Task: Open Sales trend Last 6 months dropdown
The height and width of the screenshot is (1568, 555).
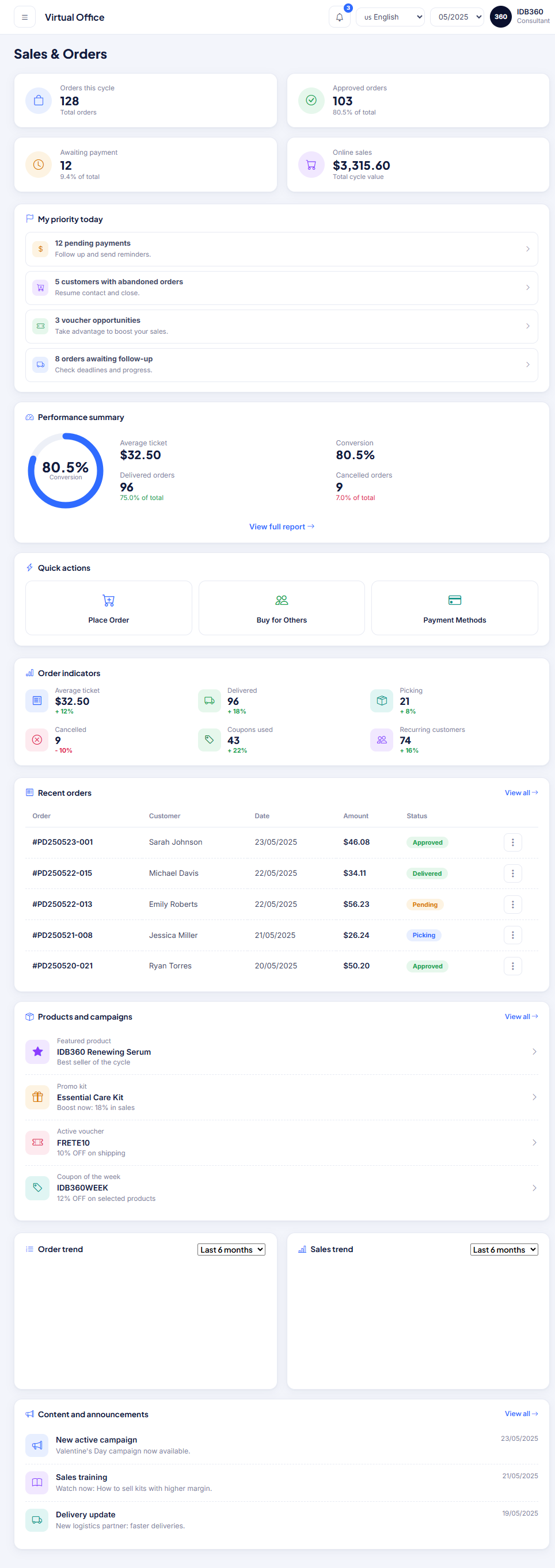Action: (504, 1250)
